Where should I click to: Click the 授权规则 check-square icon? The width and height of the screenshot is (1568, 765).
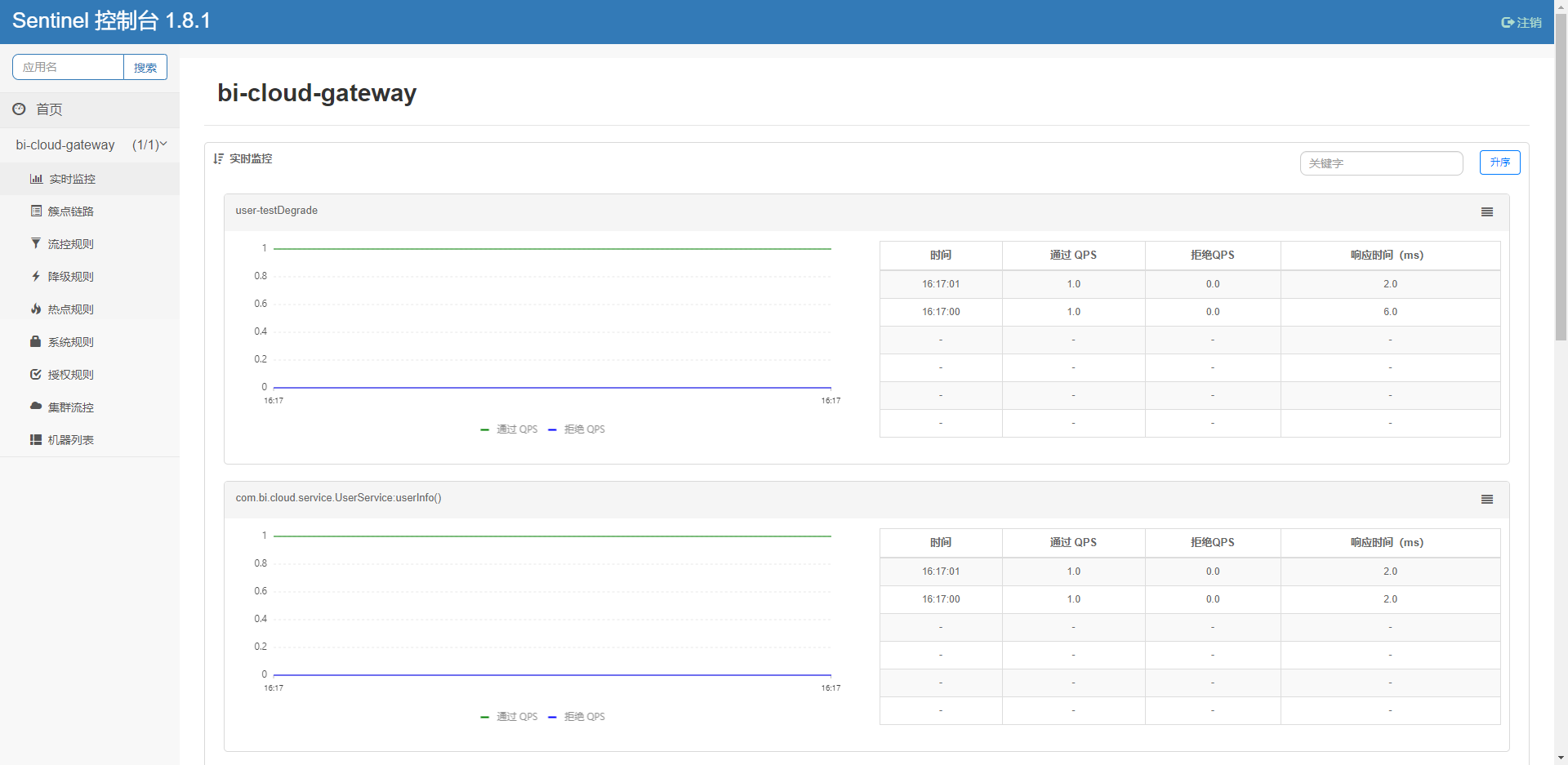[36, 374]
